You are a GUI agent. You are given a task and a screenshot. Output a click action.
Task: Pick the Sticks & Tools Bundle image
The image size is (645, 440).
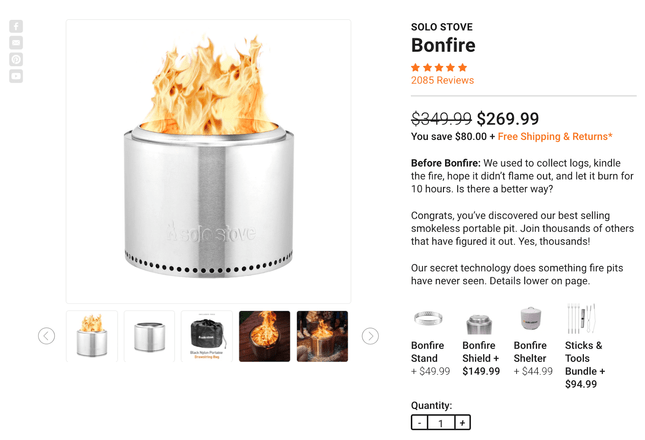click(x=581, y=319)
